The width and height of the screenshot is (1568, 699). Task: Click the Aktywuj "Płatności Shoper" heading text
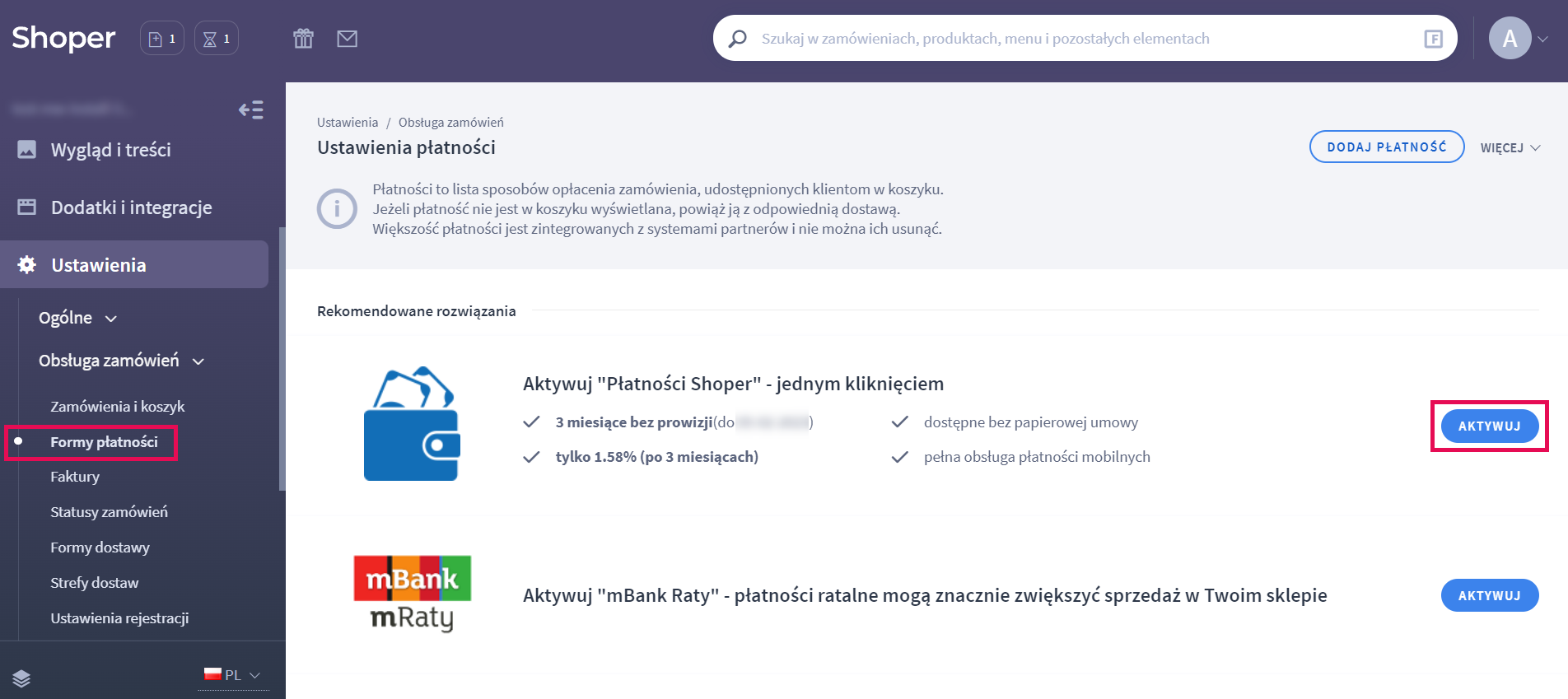tap(733, 384)
